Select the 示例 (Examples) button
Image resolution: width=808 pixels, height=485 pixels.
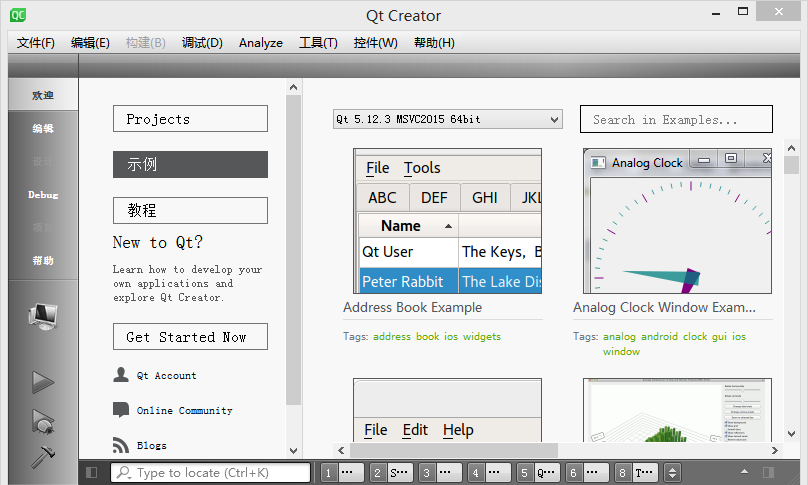point(190,164)
